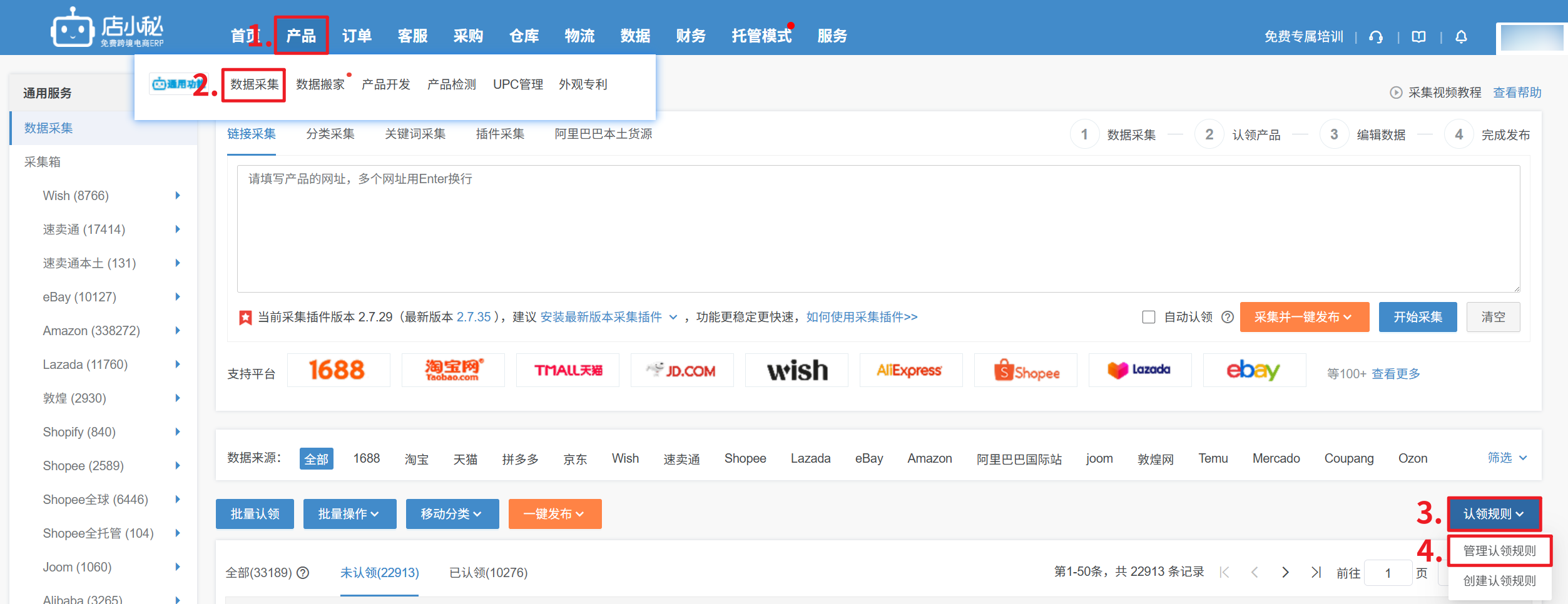This screenshot has width=1568, height=604.
Task: Click the help icon beside 自动认领
Action: click(1228, 317)
